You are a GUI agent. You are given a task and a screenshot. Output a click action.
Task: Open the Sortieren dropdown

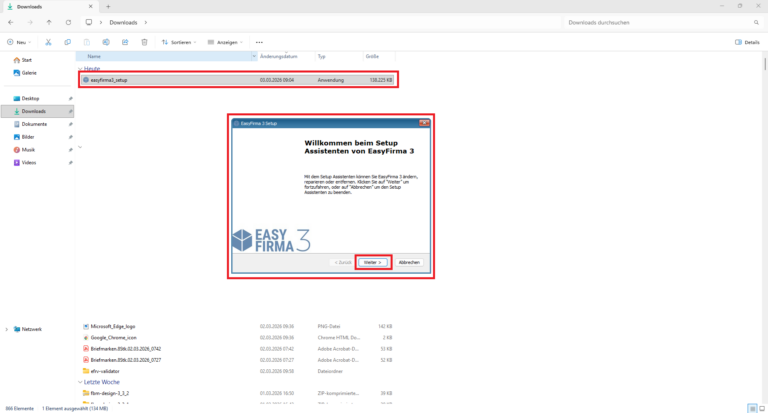[179, 42]
